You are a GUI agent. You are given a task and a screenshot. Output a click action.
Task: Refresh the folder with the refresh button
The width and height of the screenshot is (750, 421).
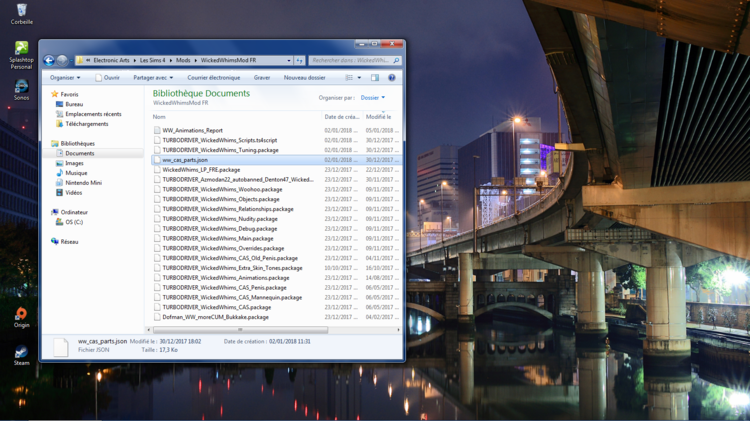(x=299, y=60)
